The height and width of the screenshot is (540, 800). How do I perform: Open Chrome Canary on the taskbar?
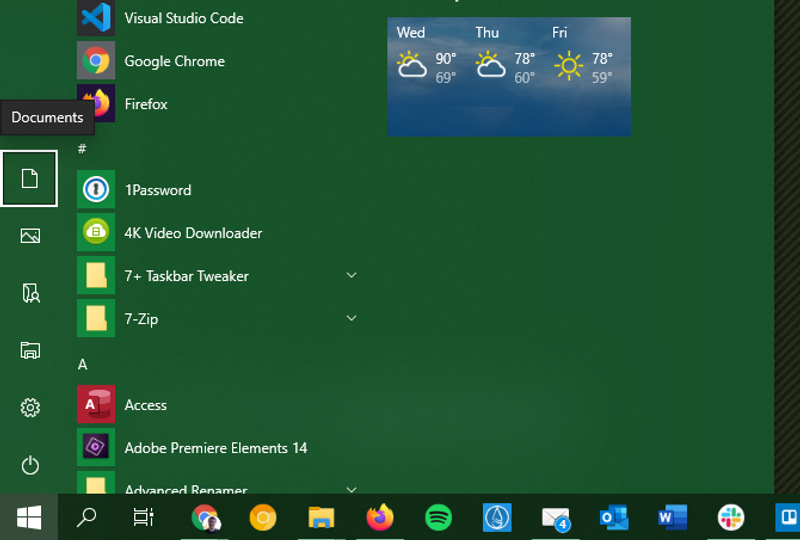pyautogui.click(x=263, y=517)
